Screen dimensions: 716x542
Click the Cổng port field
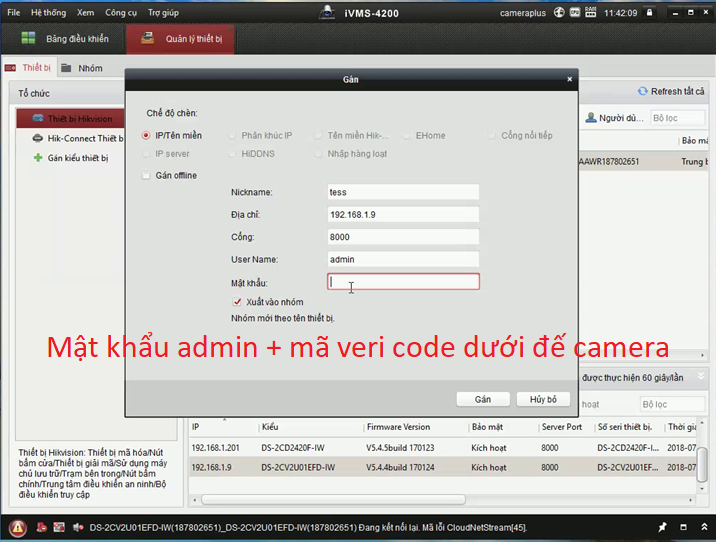pyautogui.click(x=403, y=237)
